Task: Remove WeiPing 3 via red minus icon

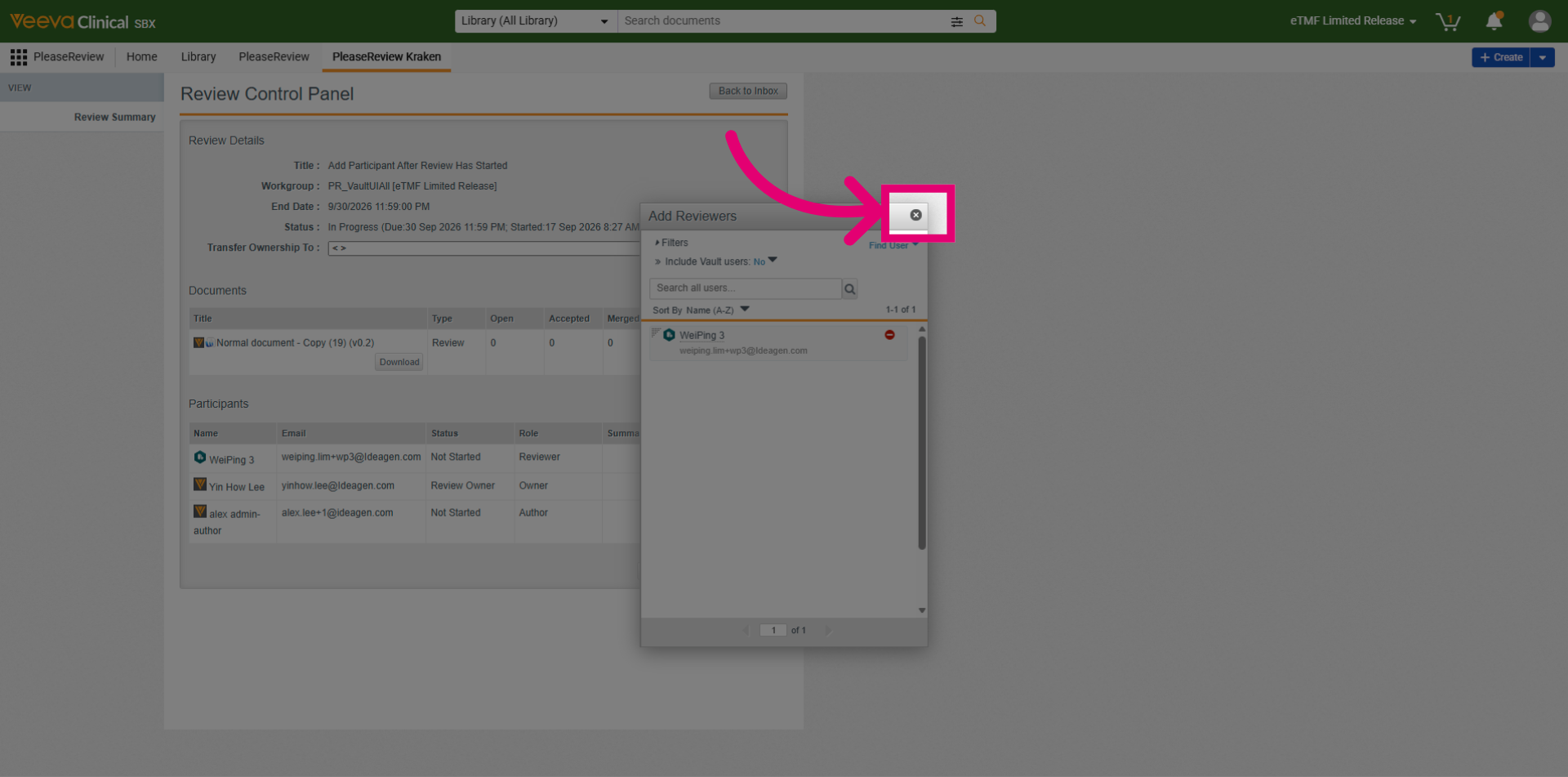Action: pos(889,335)
